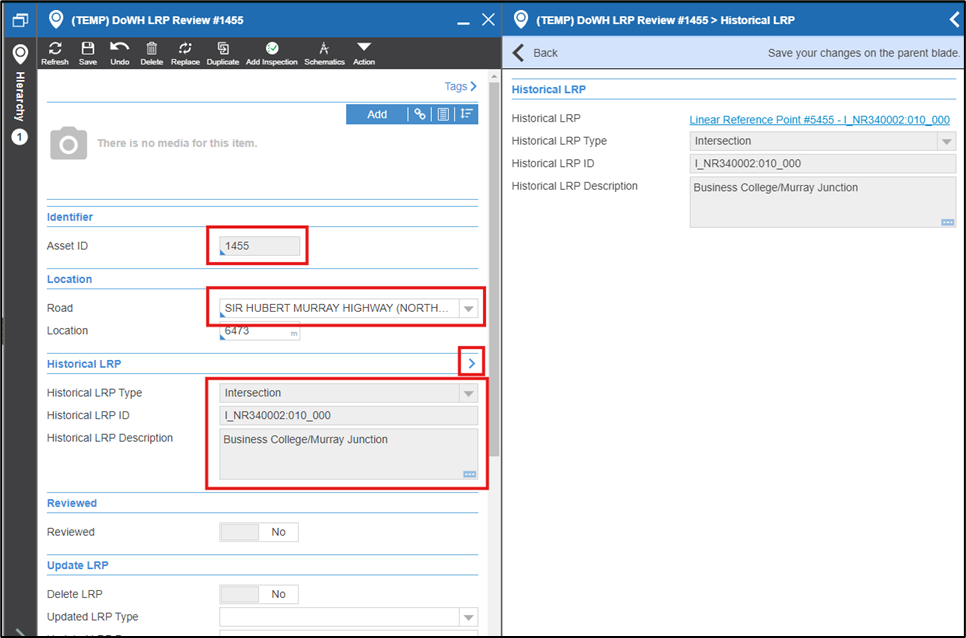This screenshot has width=966, height=638.
Task: Open the Hierarchy sidebar pin icon
Action: pos(20,54)
